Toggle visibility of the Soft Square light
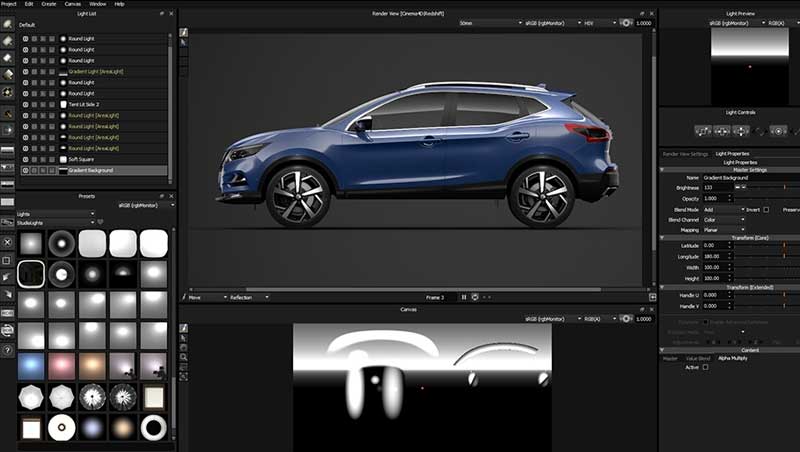Screen dimensions: 800x452 [x=26, y=159]
